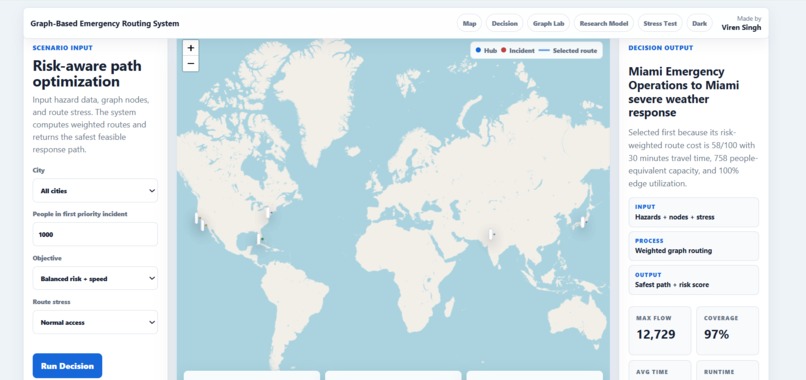Select the map marker over Miami, Florida

coord(259,238)
